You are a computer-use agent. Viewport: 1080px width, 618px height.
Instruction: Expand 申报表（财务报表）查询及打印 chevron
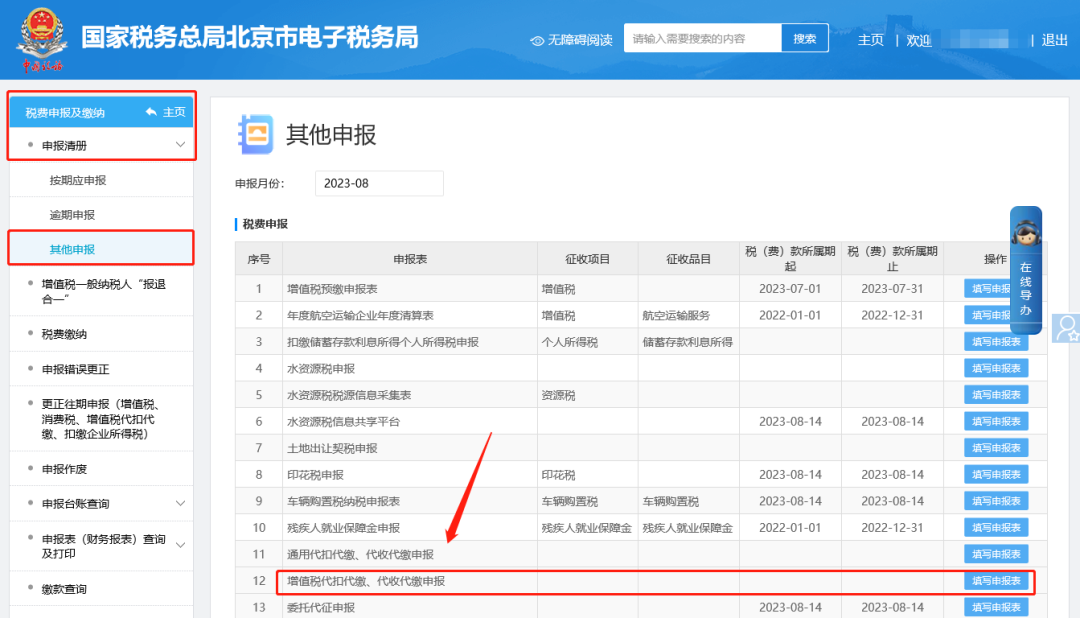pyautogui.click(x=181, y=545)
